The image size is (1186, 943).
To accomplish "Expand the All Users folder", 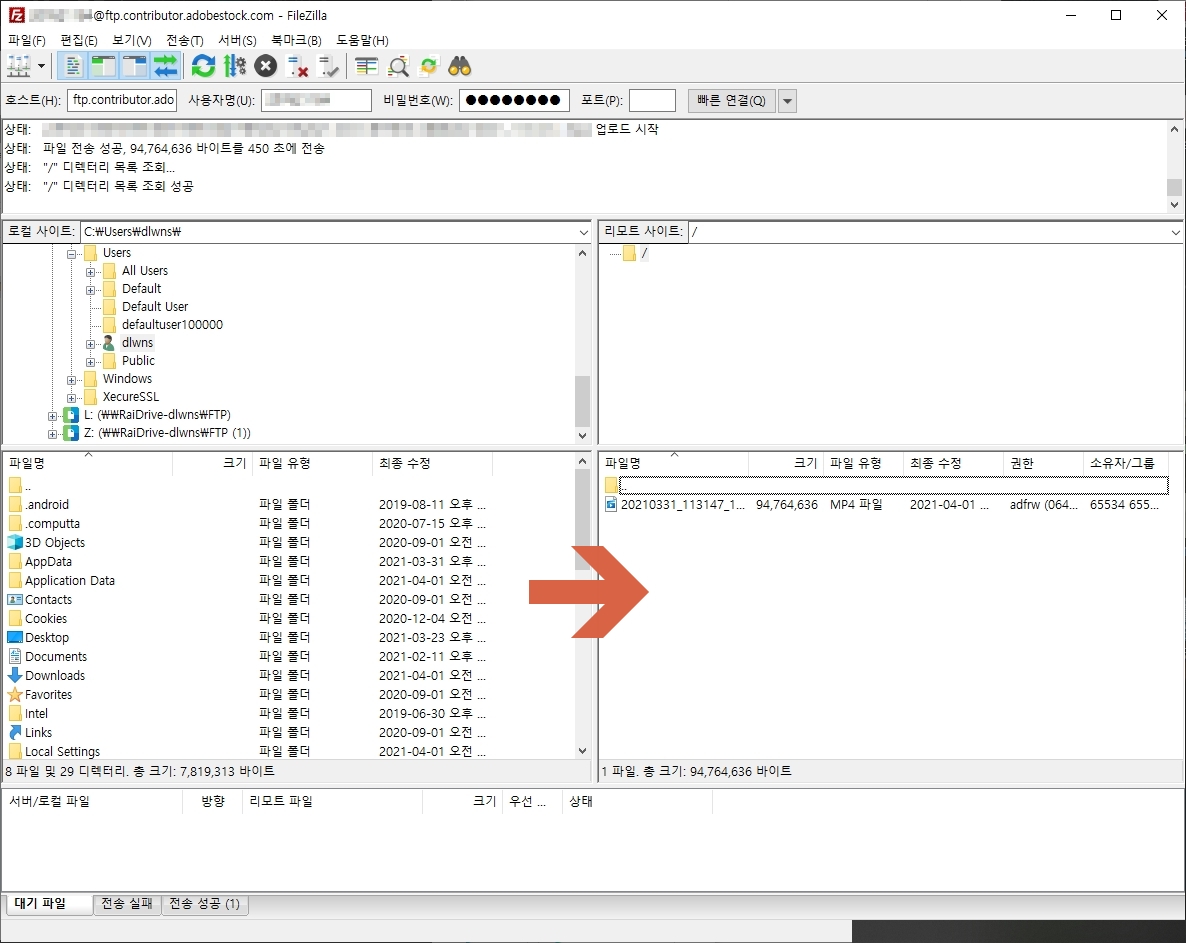I will click(x=90, y=272).
